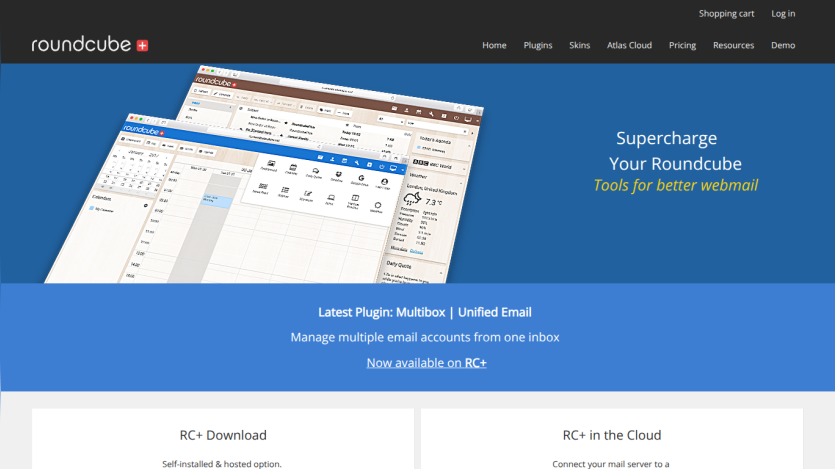Viewport: 835px width, 469px height.
Task: Click 'Connect your mail server to a' text
Action: coord(611,464)
